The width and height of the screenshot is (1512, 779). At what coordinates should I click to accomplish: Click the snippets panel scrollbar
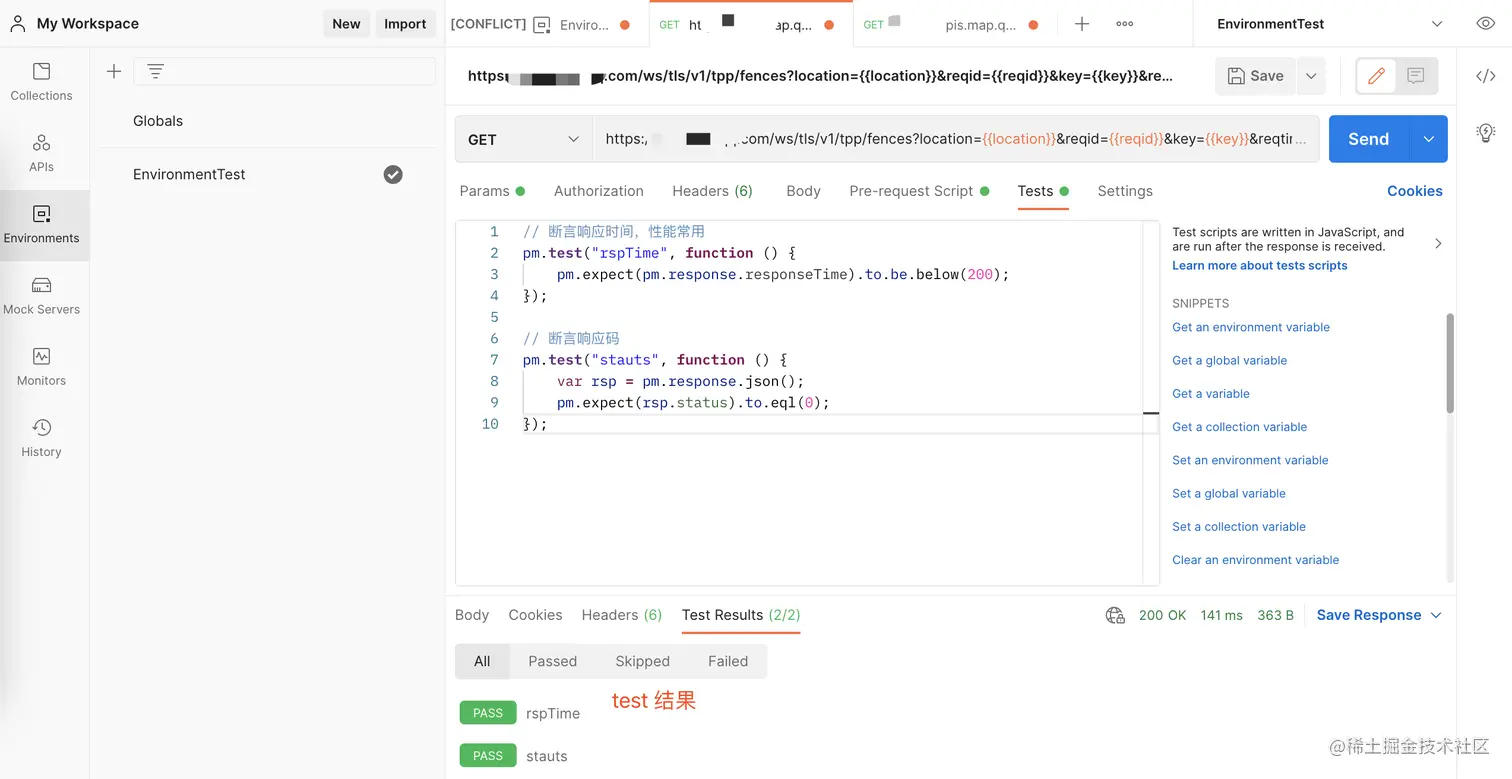coord(1450,363)
